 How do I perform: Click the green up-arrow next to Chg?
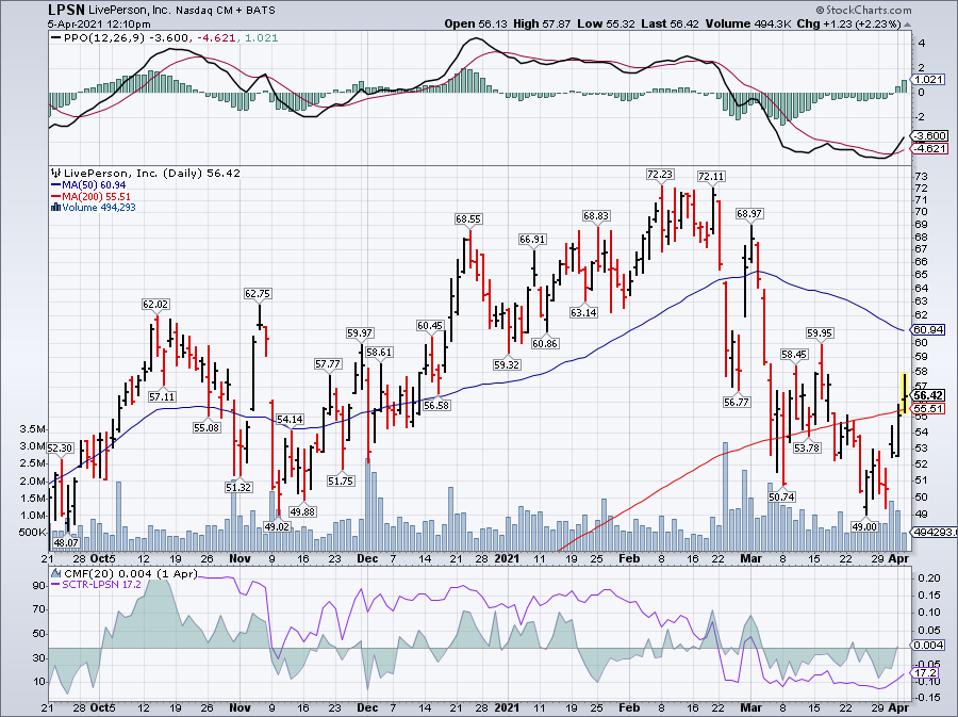(907, 25)
